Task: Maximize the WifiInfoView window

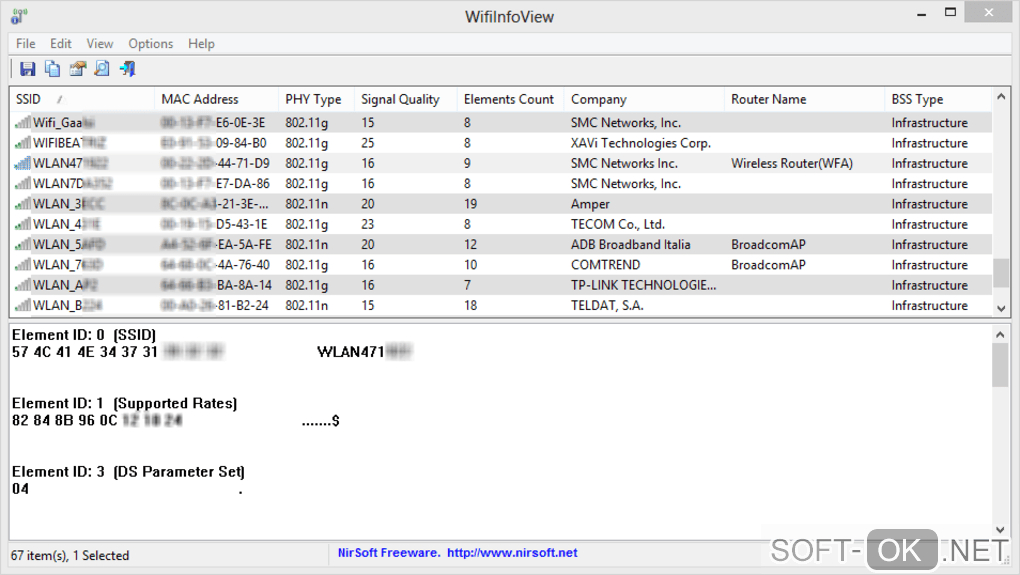Action: pos(950,12)
